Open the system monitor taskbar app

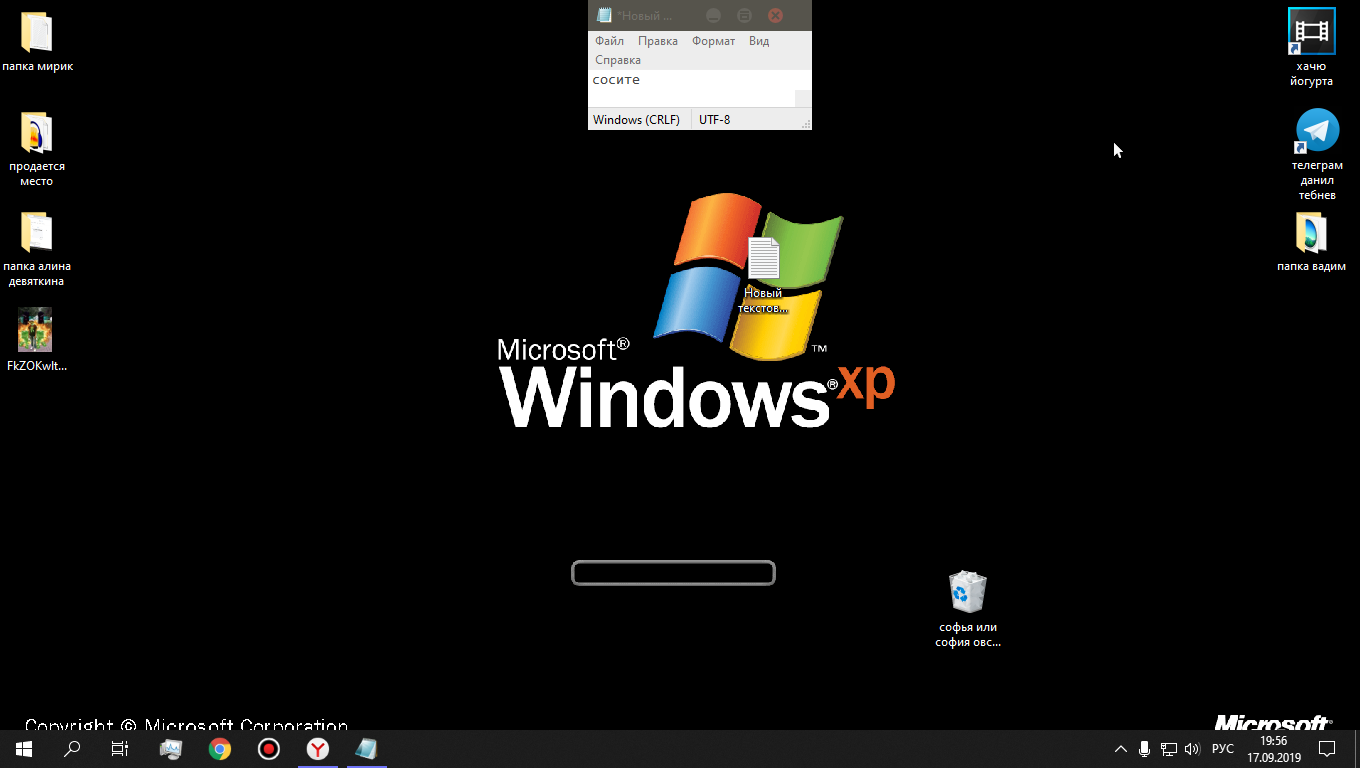171,748
